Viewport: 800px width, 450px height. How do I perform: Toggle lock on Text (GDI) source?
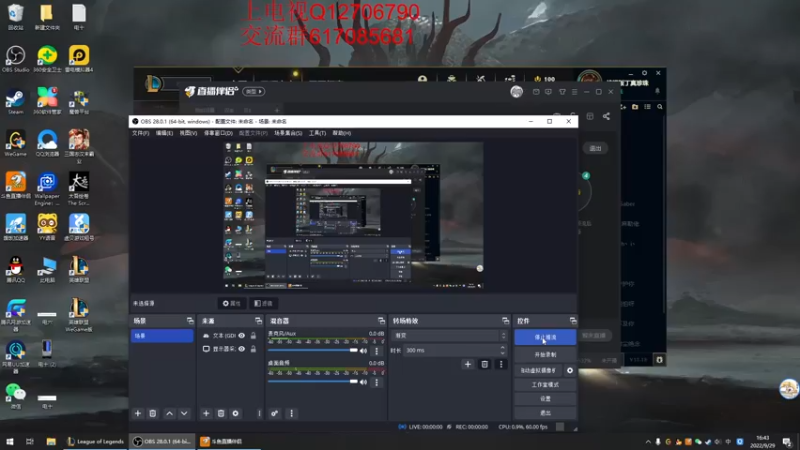[x=253, y=336]
